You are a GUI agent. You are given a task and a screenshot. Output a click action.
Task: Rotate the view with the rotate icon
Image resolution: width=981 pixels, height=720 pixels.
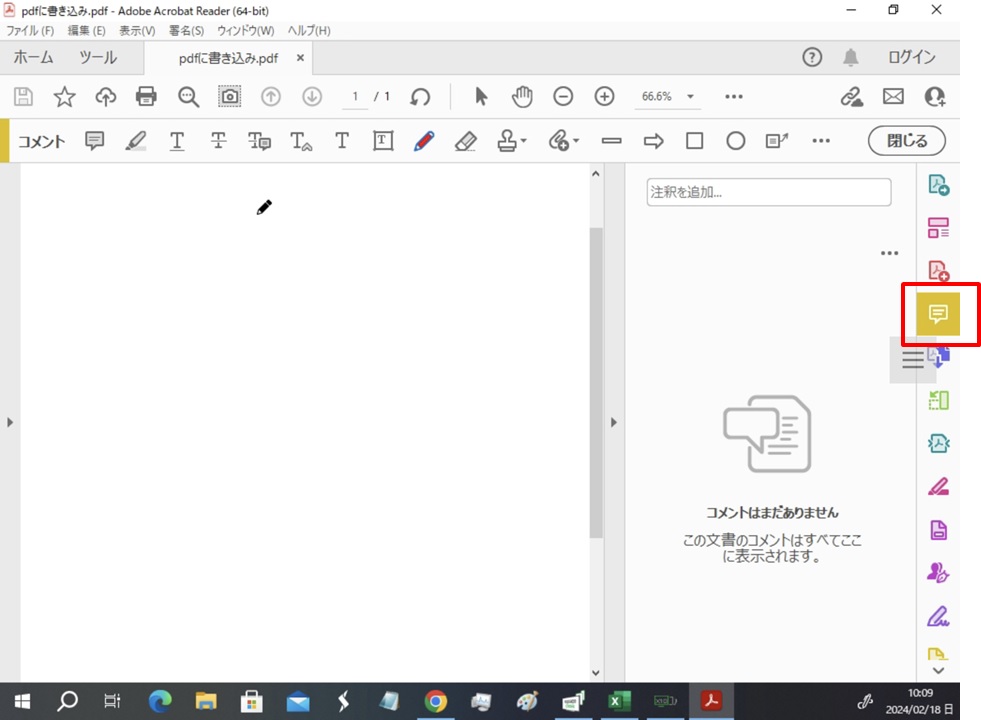[x=420, y=97]
